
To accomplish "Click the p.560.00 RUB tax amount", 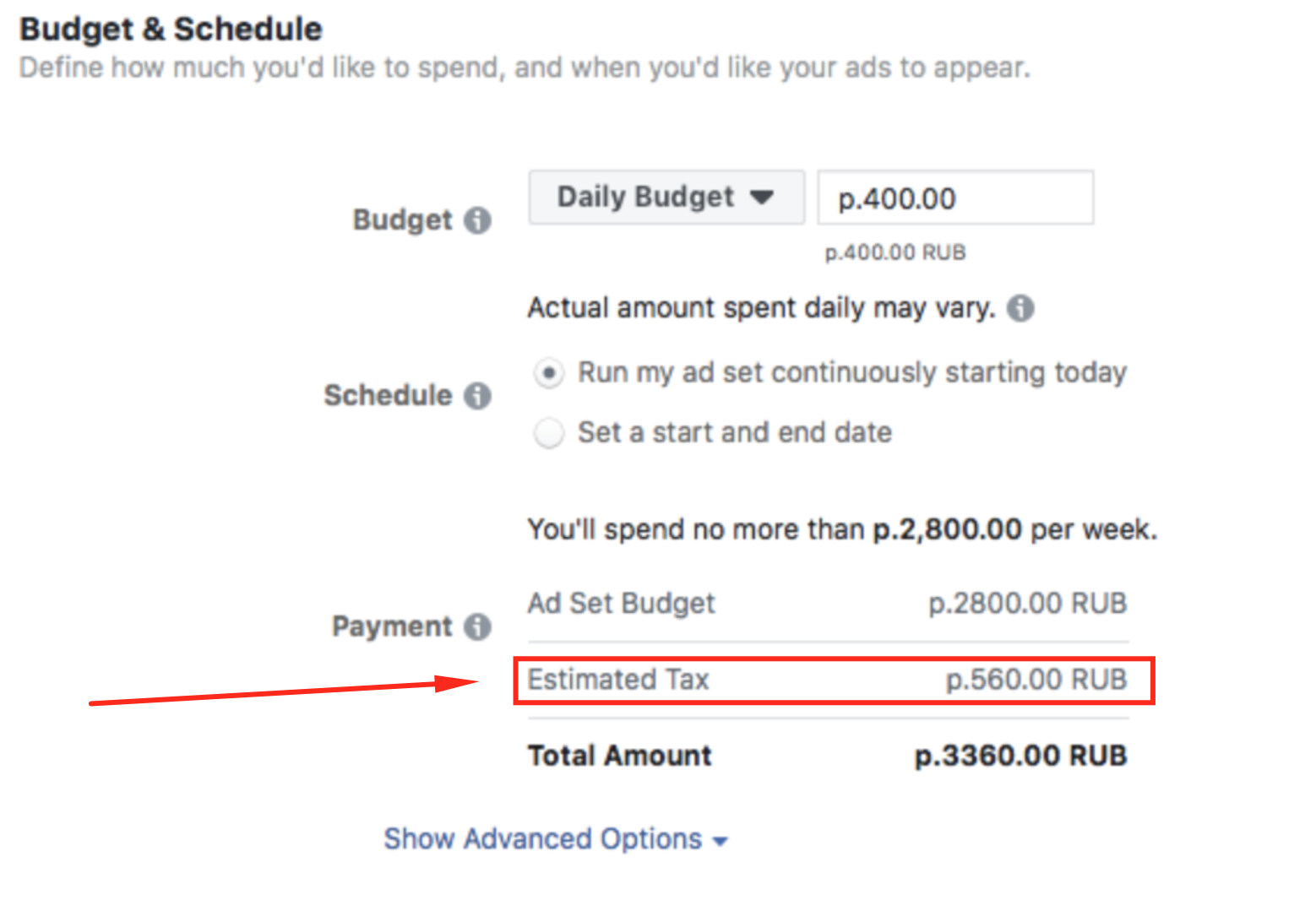I will pos(1036,680).
